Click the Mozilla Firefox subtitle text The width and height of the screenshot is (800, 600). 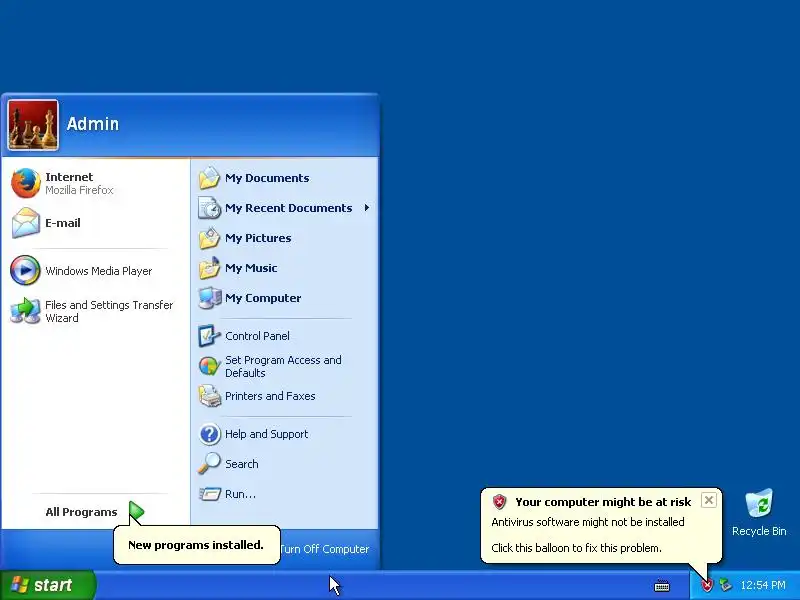(79, 190)
